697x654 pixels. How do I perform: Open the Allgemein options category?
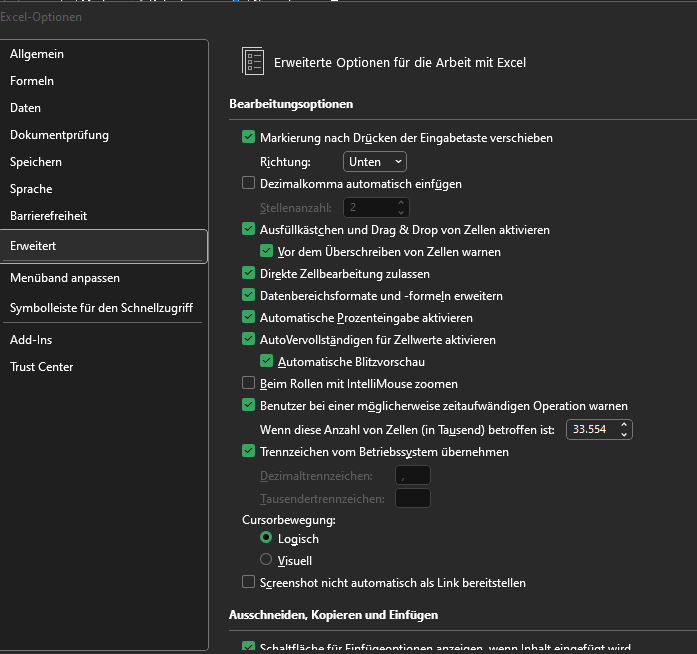click(x=104, y=54)
